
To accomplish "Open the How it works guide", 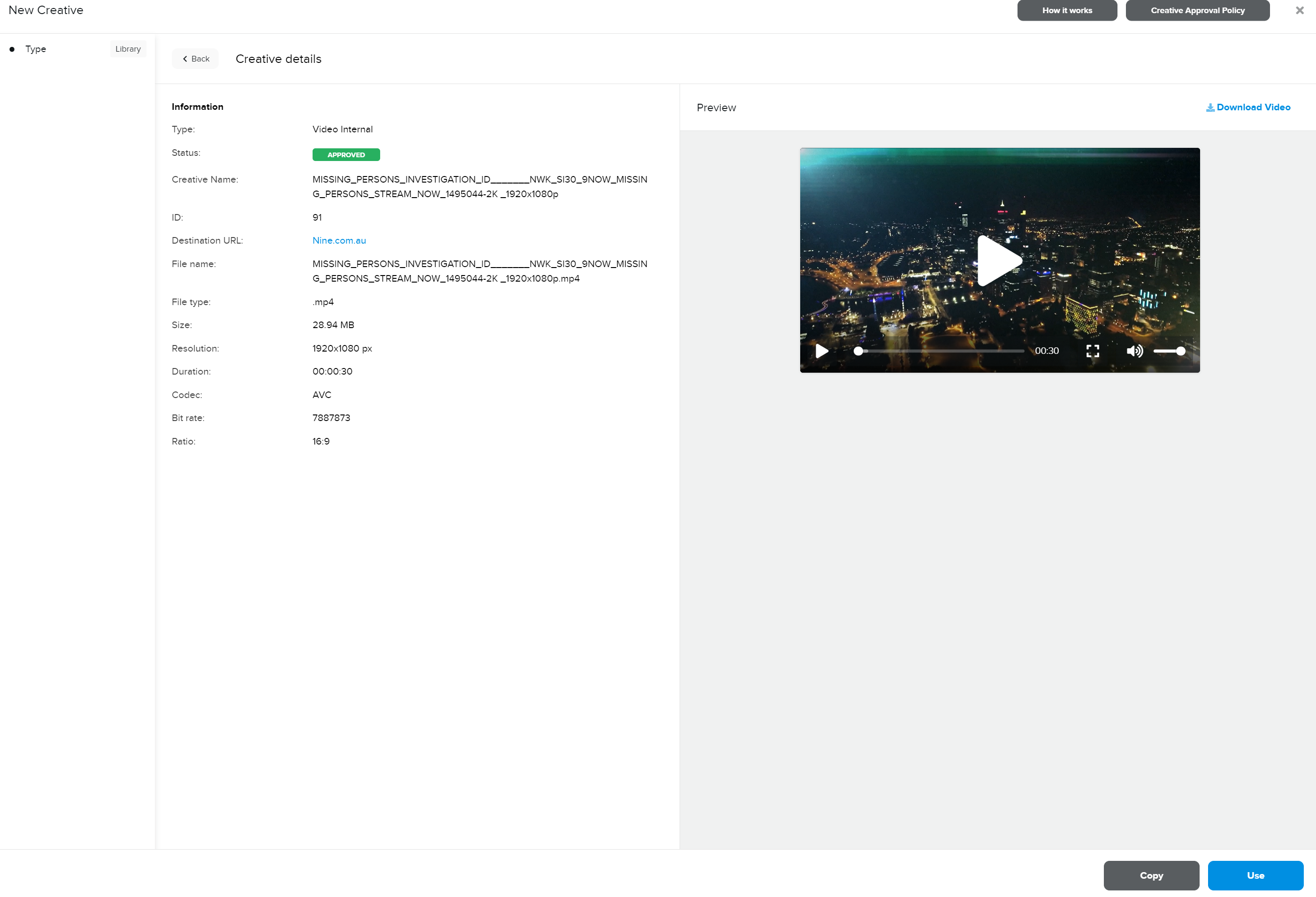I will tap(1067, 10).
